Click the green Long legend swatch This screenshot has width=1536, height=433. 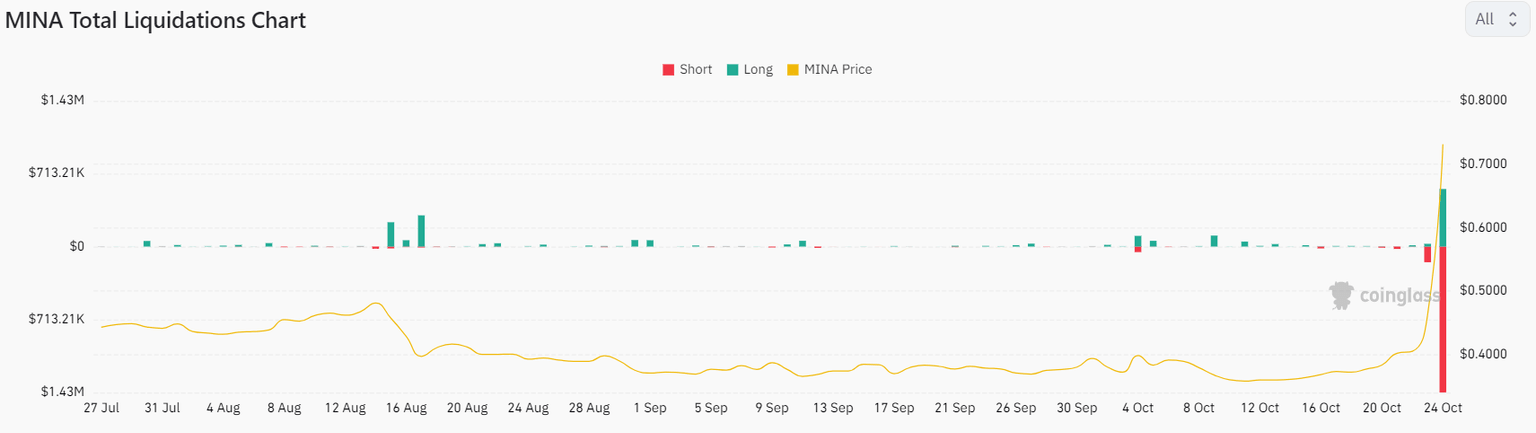coord(733,70)
